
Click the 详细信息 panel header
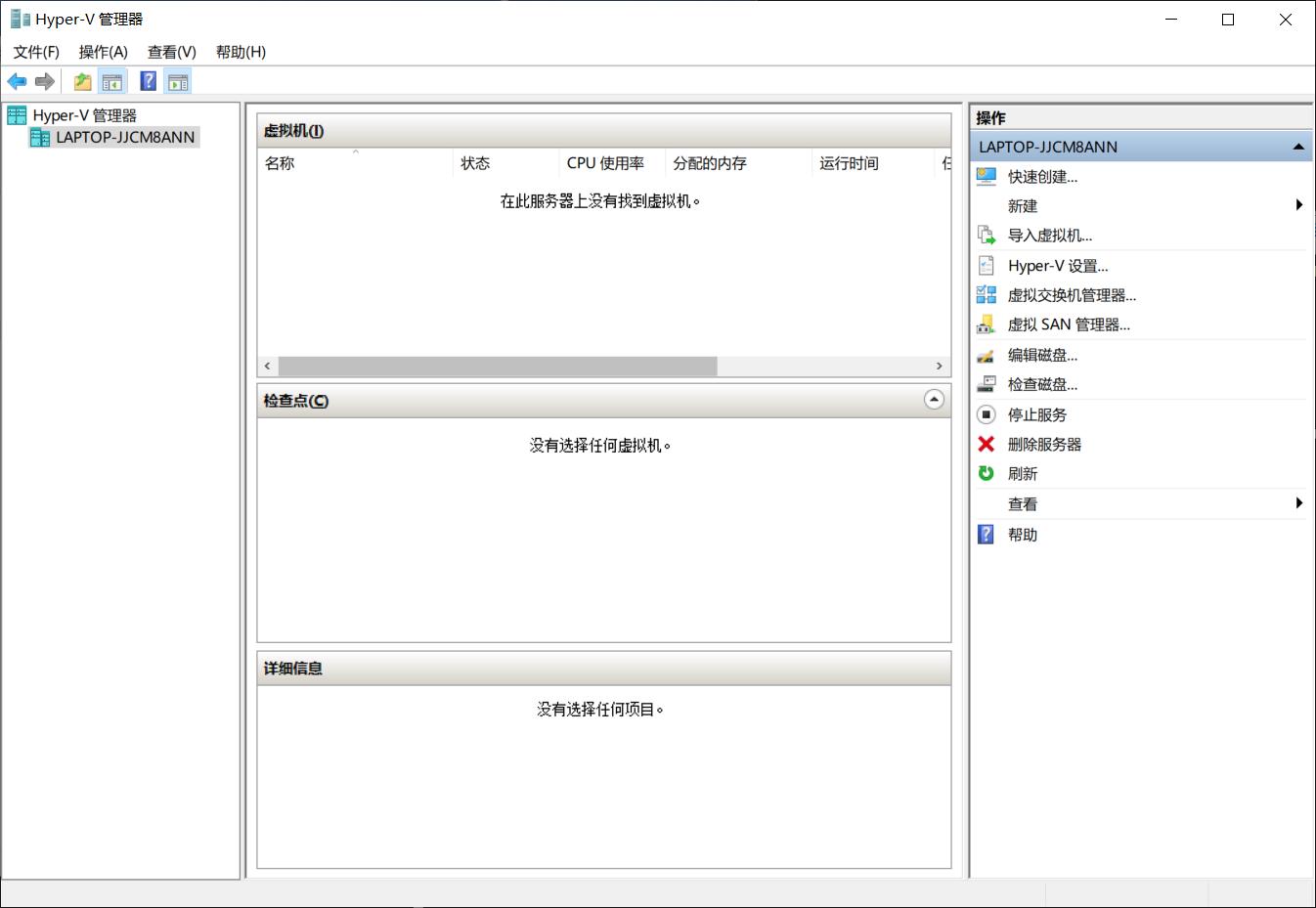[604, 669]
